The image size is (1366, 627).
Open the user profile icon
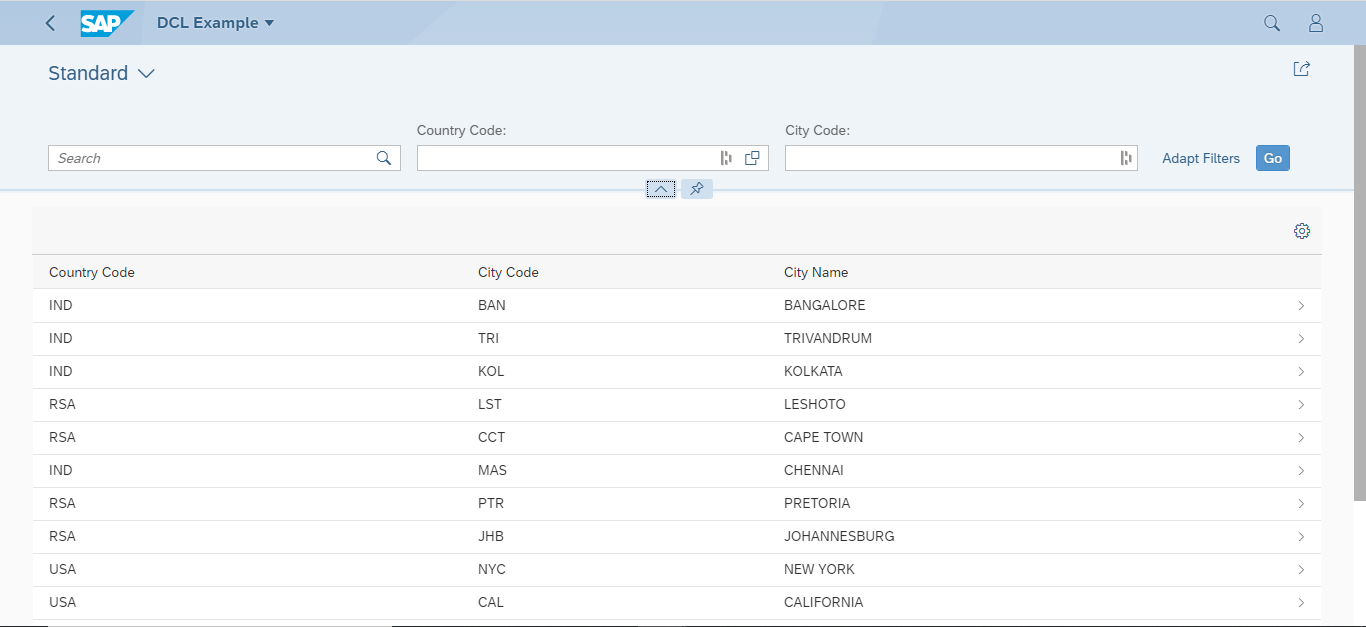[x=1315, y=22]
